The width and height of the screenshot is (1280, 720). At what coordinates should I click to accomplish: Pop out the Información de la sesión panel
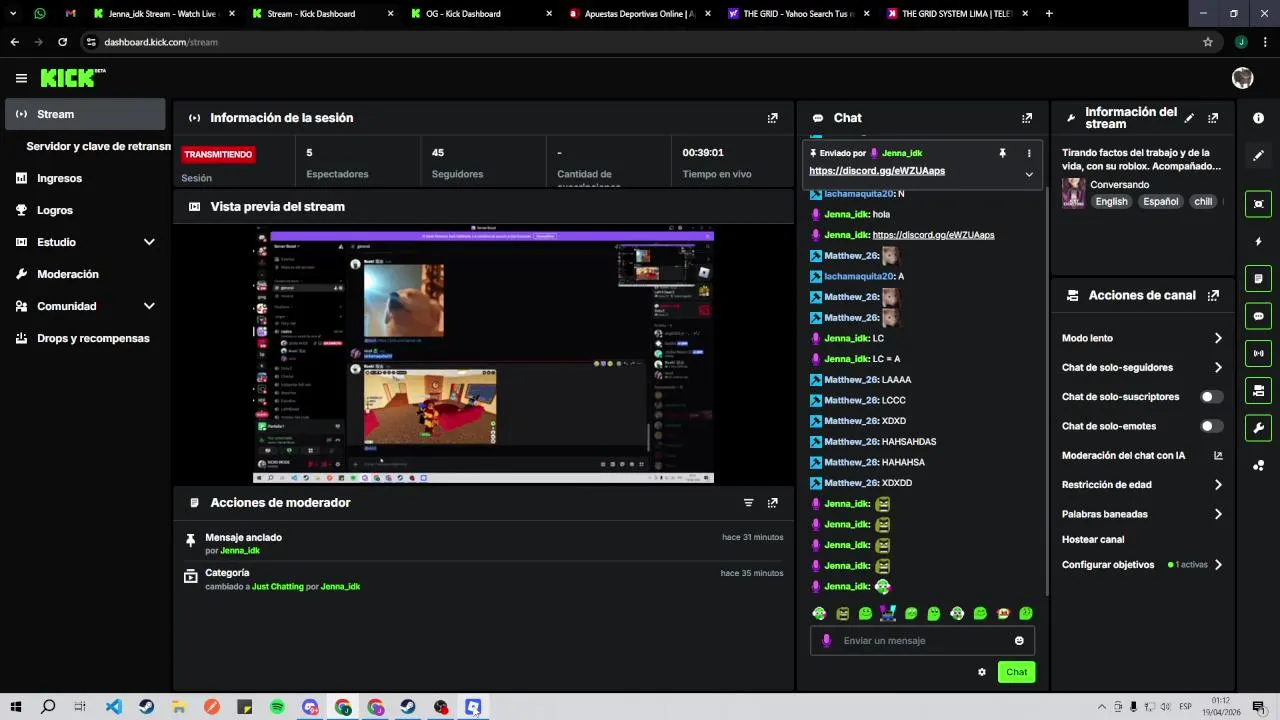[772, 118]
